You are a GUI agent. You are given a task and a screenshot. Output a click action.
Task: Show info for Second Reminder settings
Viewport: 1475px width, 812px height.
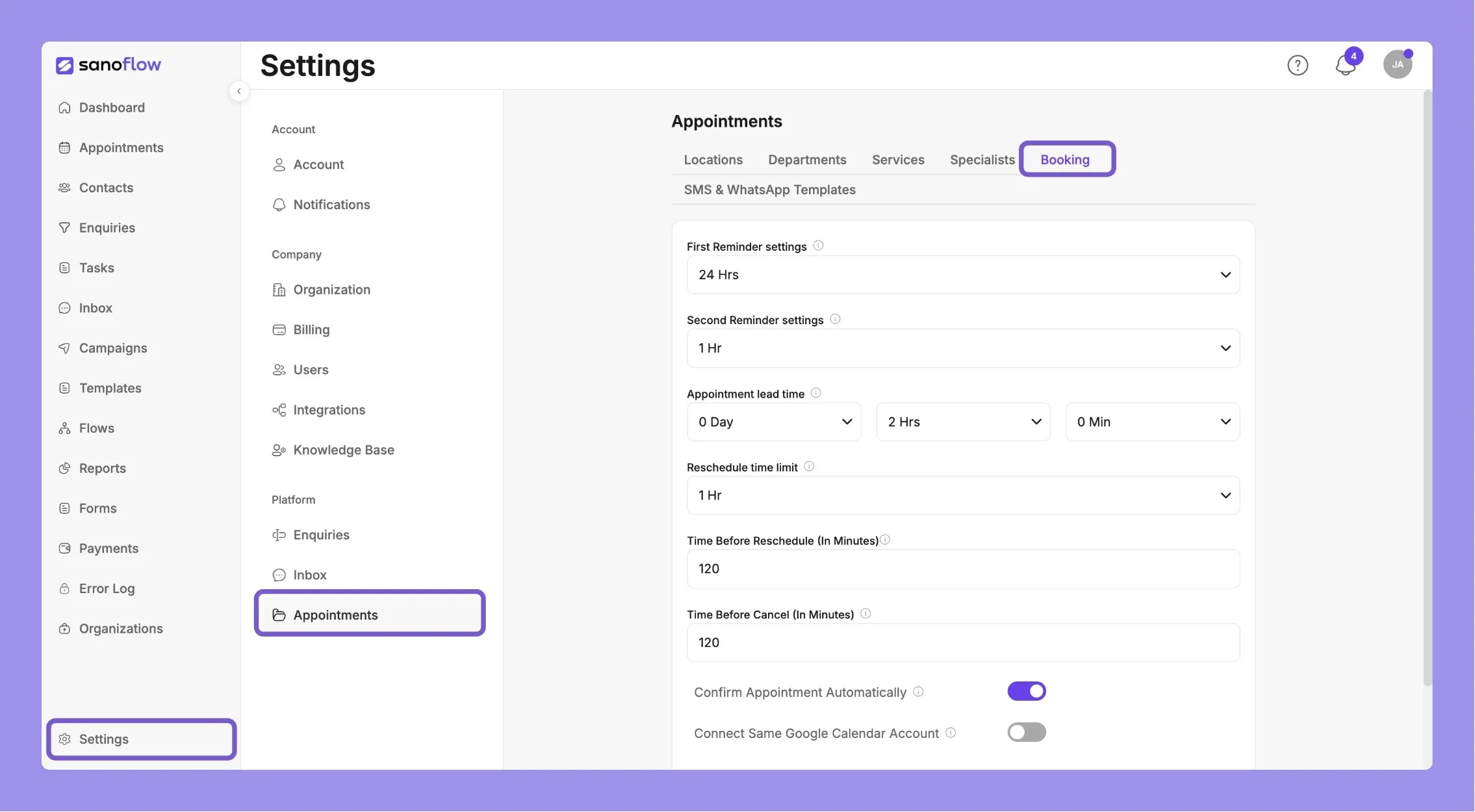[x=835, y=319]
